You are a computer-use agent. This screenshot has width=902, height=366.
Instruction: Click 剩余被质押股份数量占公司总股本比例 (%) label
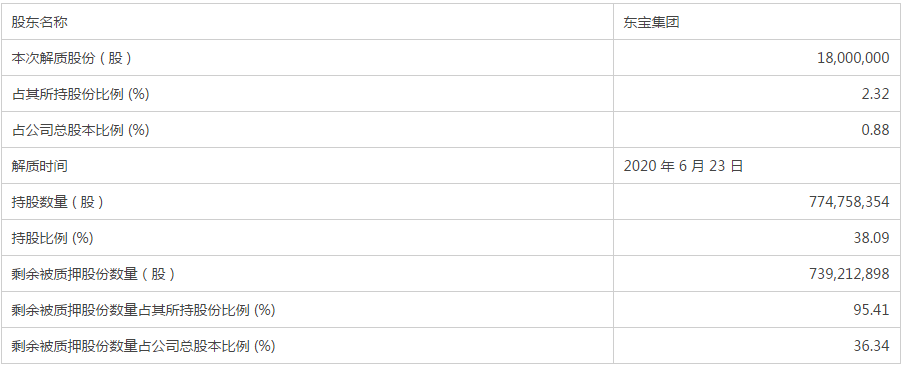(143, 346)
